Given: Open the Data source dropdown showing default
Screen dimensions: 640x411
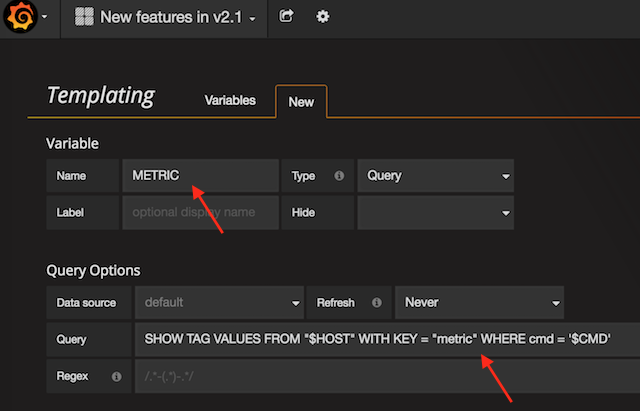Looking at the screenshot, I should [x=219, y=302].
